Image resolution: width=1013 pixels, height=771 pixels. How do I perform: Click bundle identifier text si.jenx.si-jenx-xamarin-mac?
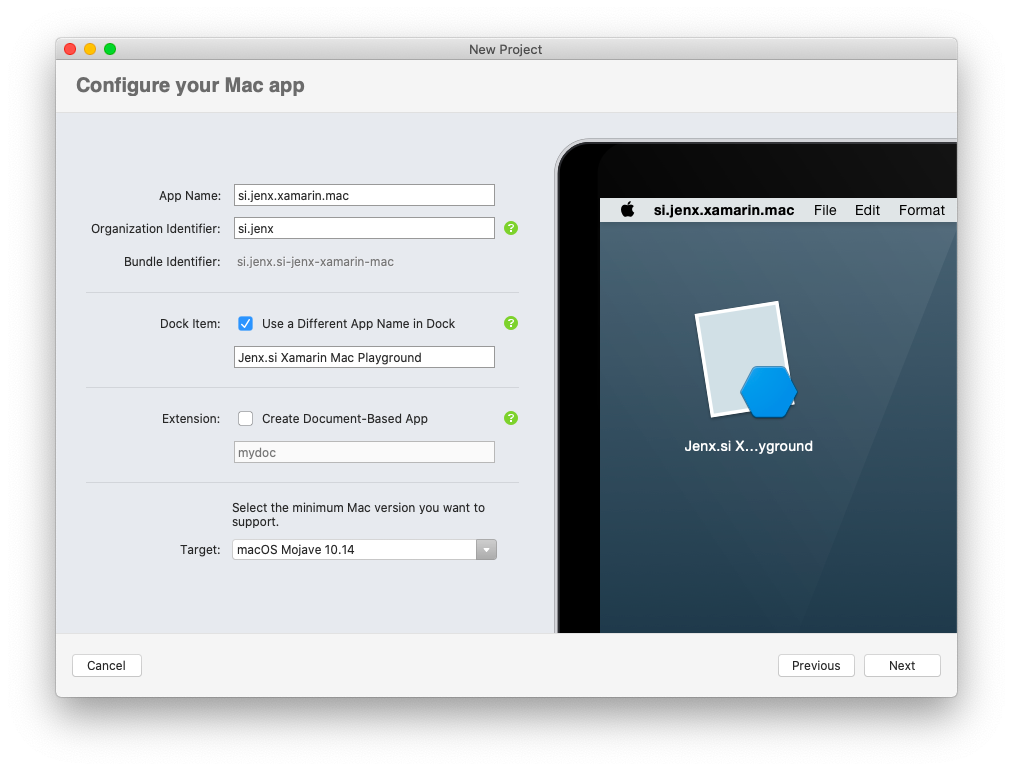pyautogui.click(x=315, y=262)
